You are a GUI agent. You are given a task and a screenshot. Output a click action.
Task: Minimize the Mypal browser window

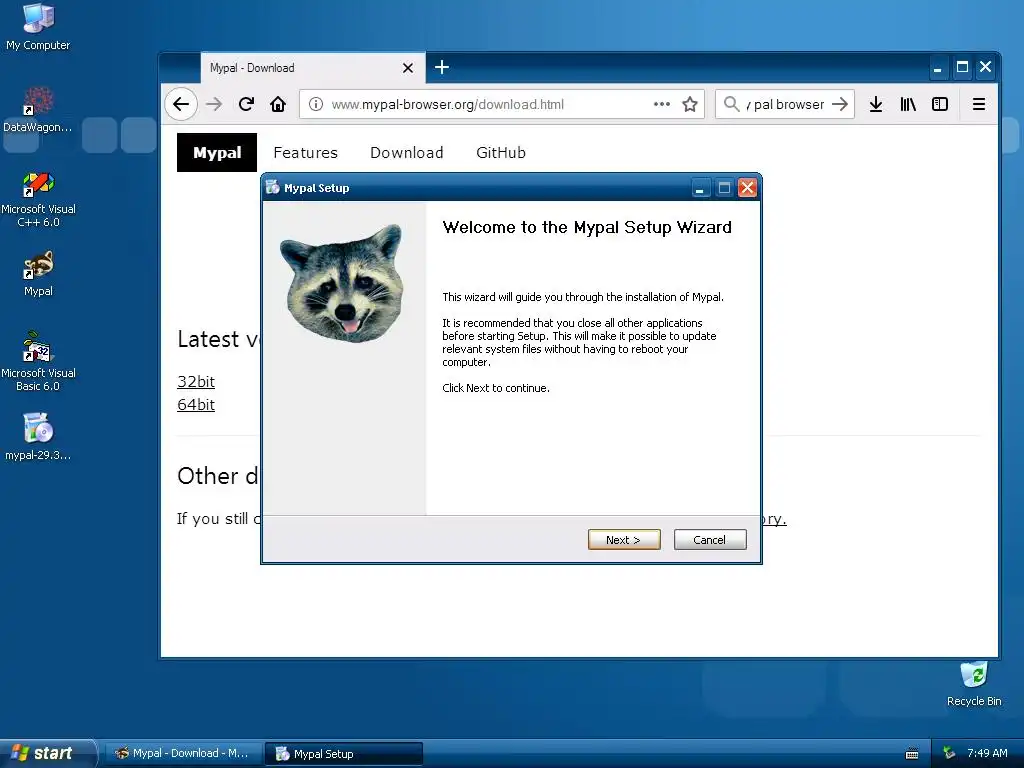(937, 67)
